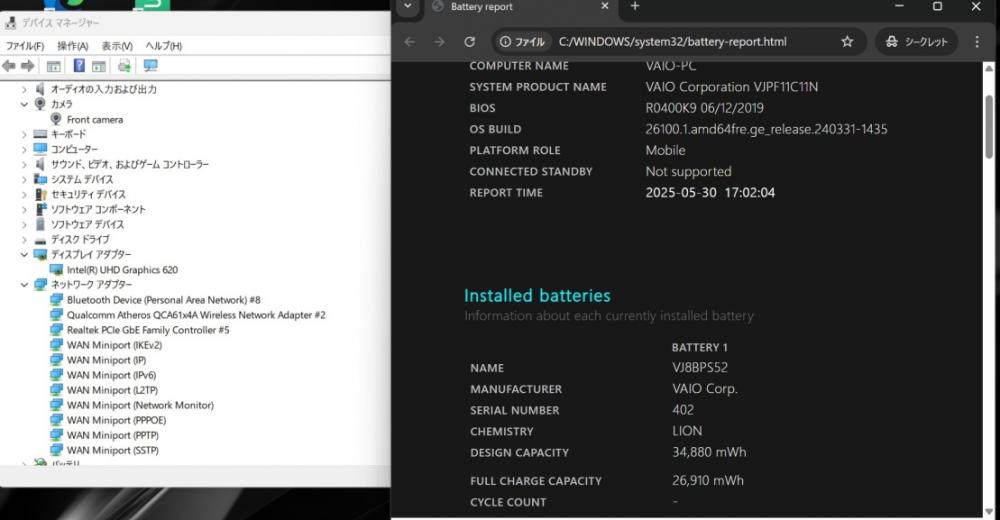Viewport: 1000px width, 520px height.
Task: Click the Front camera webcam icon
Action: click(56, 119)
